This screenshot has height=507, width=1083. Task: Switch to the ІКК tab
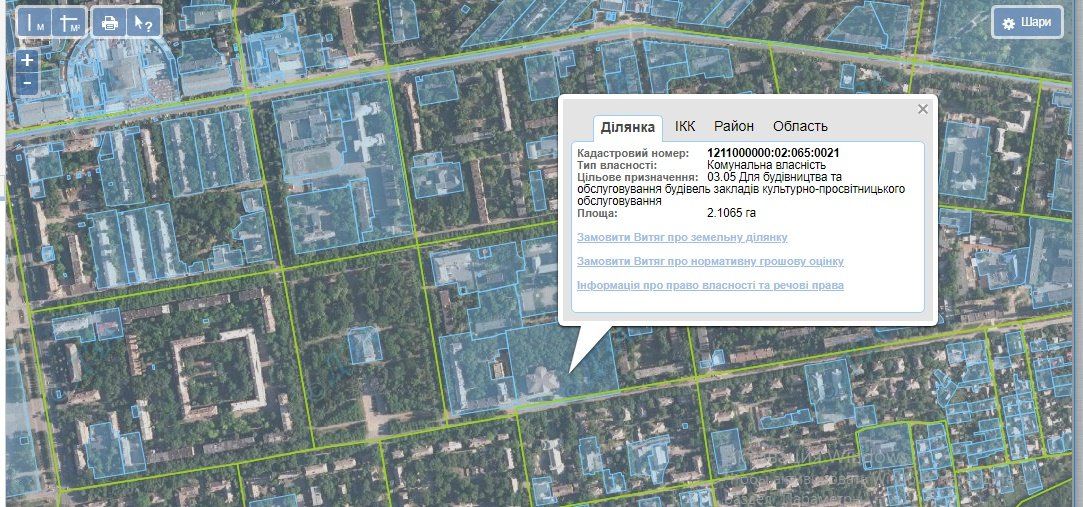point(685,126)
